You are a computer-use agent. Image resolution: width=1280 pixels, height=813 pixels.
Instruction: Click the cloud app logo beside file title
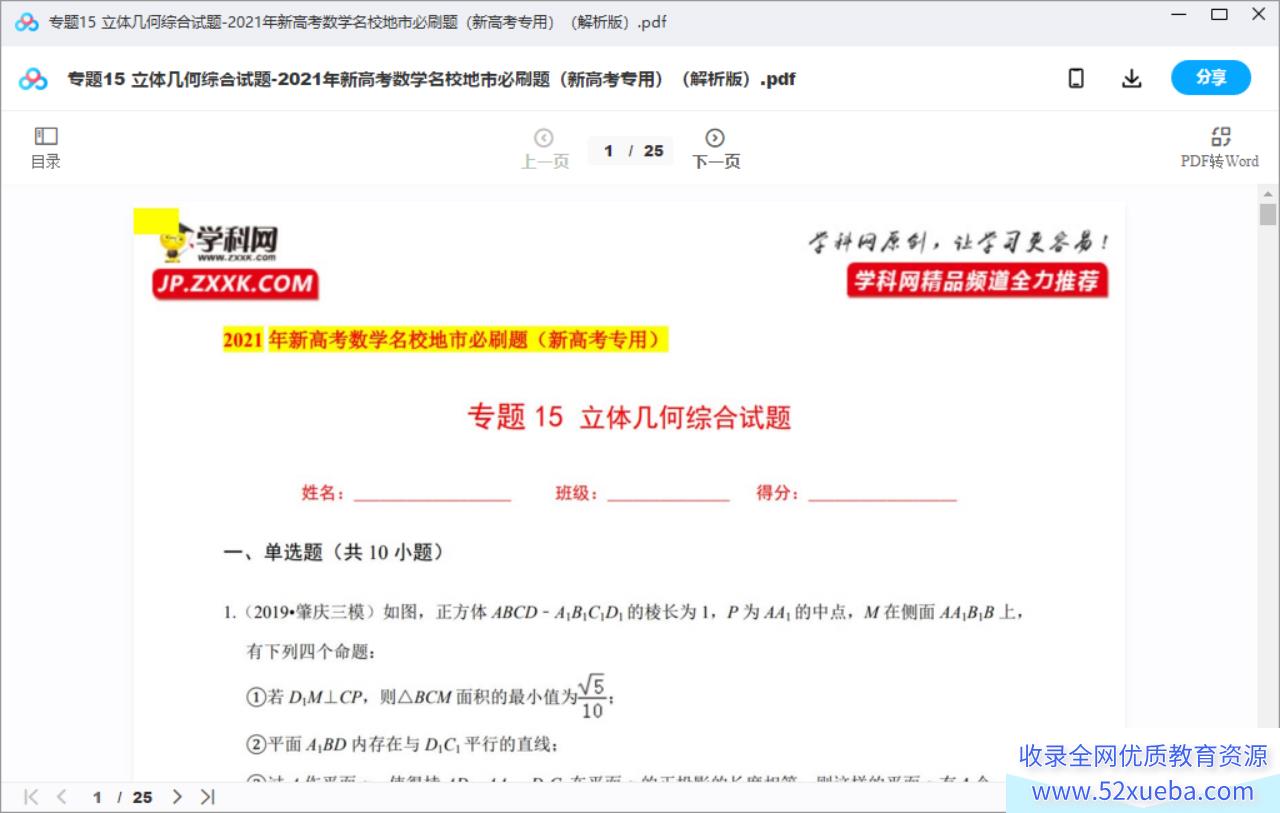tap(33, 79)
